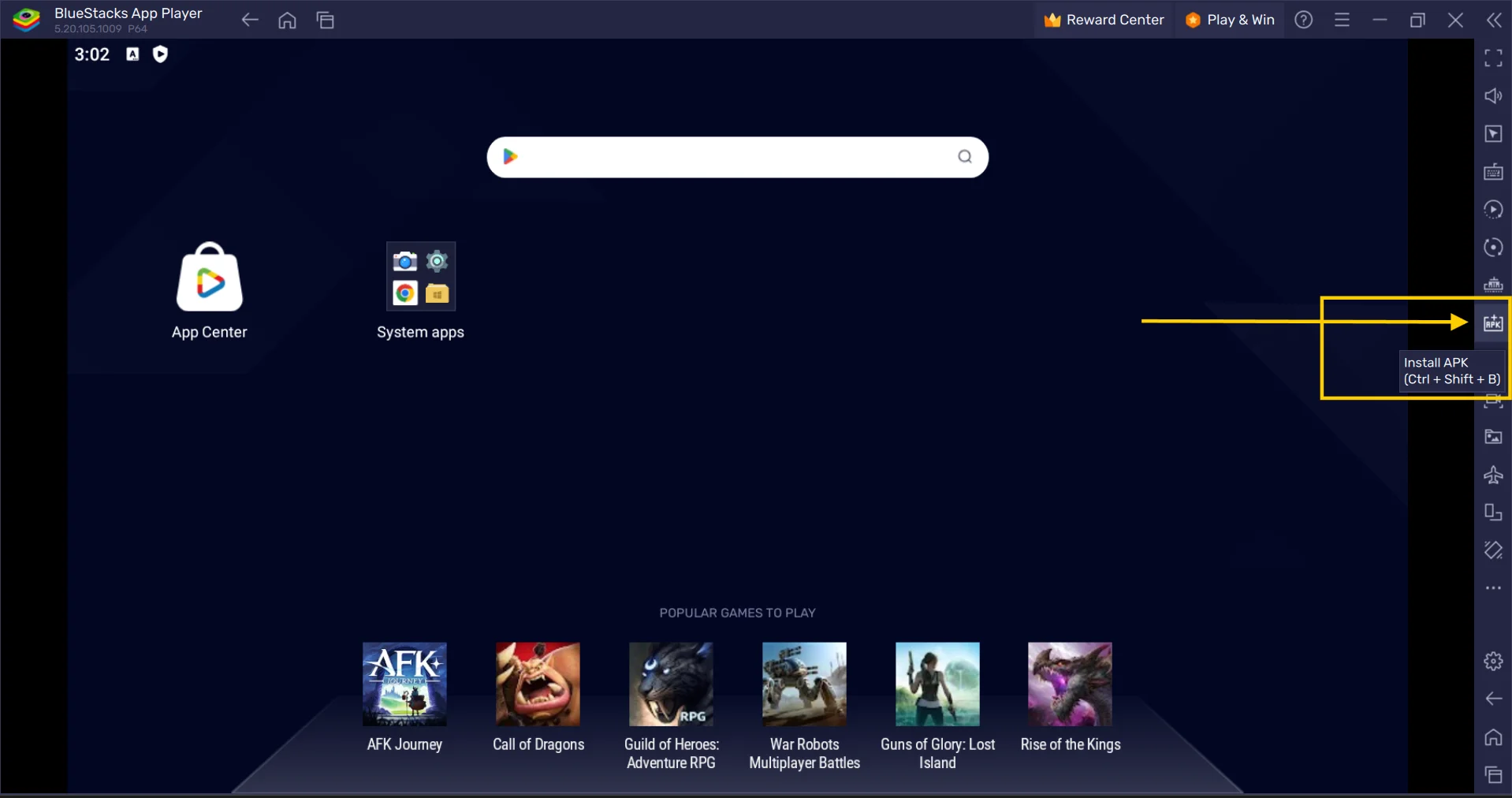Click the 'POPULAR GAMES TO PLAY' heading
This screenshot has height=798, width=1512.
point(737,613)
